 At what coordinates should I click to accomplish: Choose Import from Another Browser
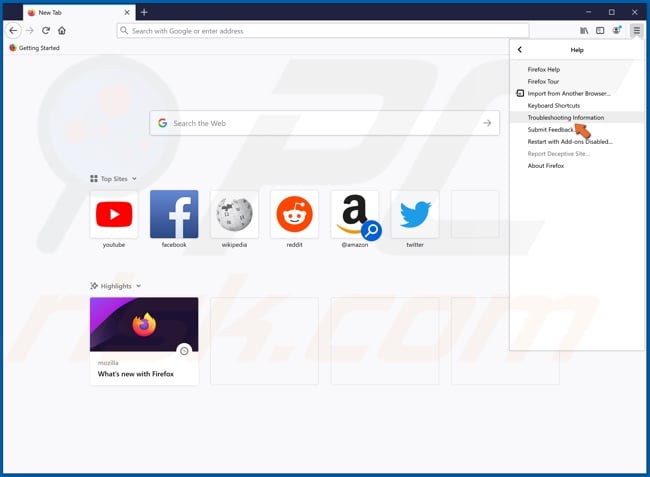tap(577, 94)
